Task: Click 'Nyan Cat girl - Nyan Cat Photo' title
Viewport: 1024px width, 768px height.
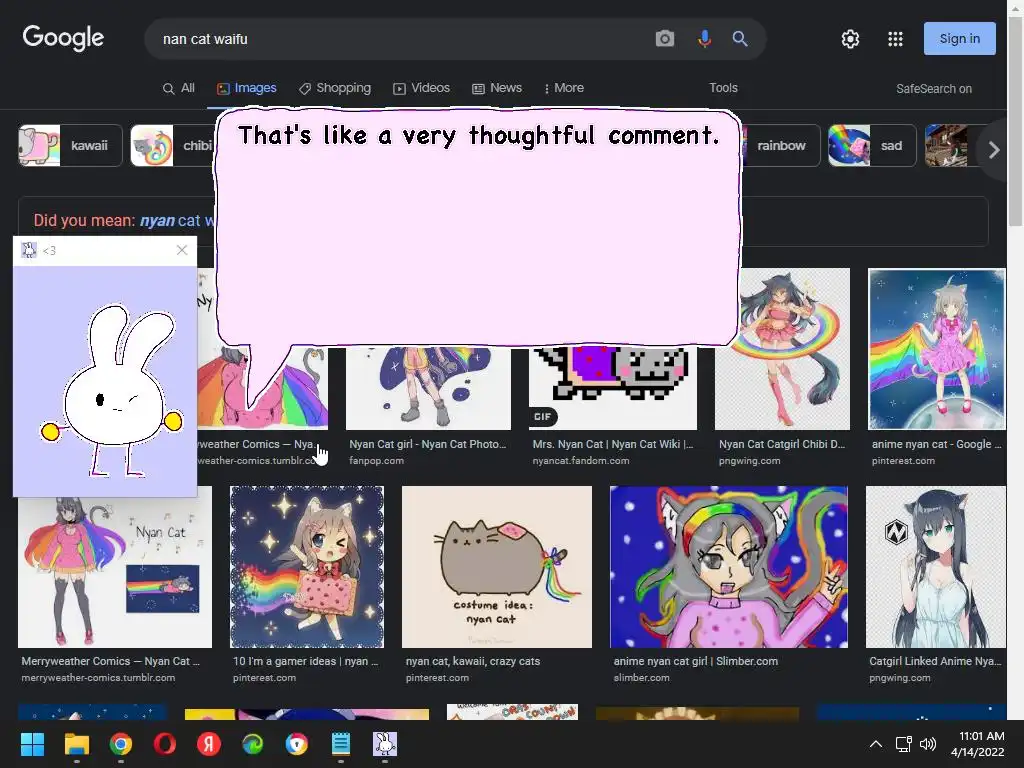Action: click(428, 444)
